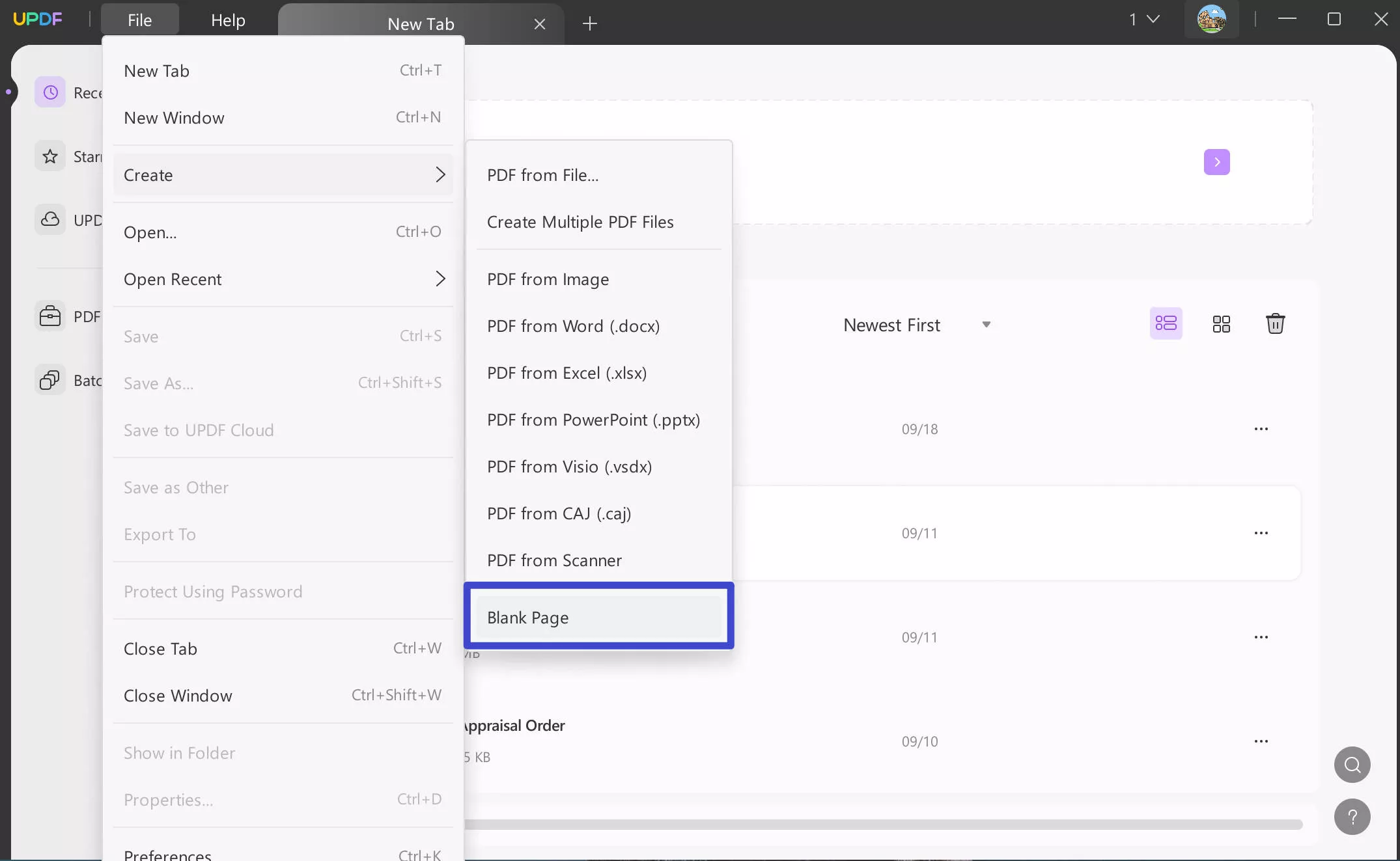Viewport: 1400px width, 861px height.
Task: Select PDF from Scanner option
Action: click(598, 560)
